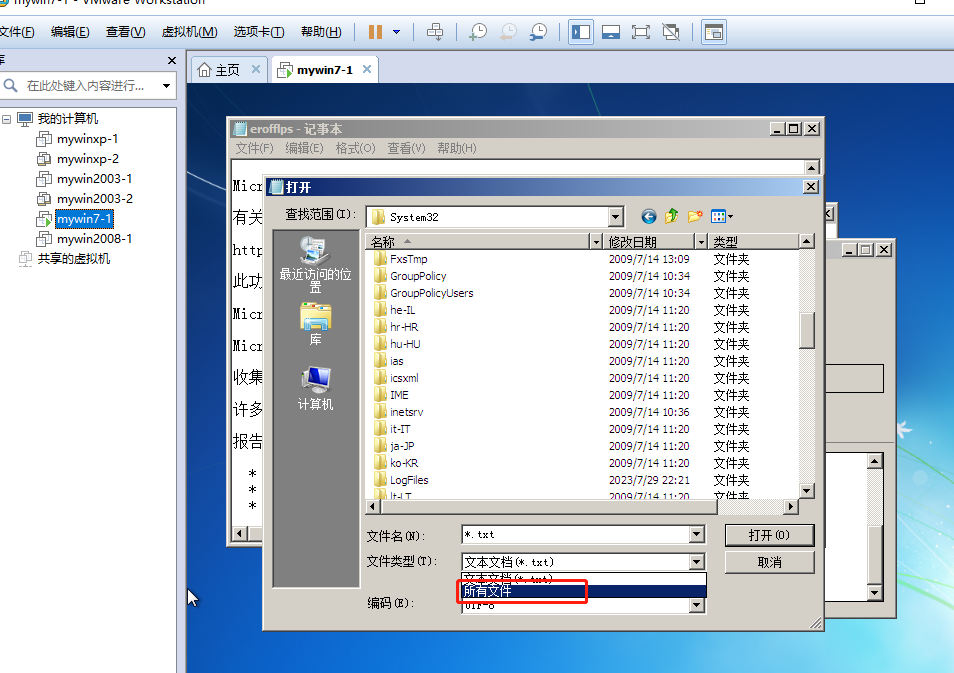This screenshot has height=673, width=954.
Task: Select mywinxp-2 virtual machine
Action: coord(88,159)
